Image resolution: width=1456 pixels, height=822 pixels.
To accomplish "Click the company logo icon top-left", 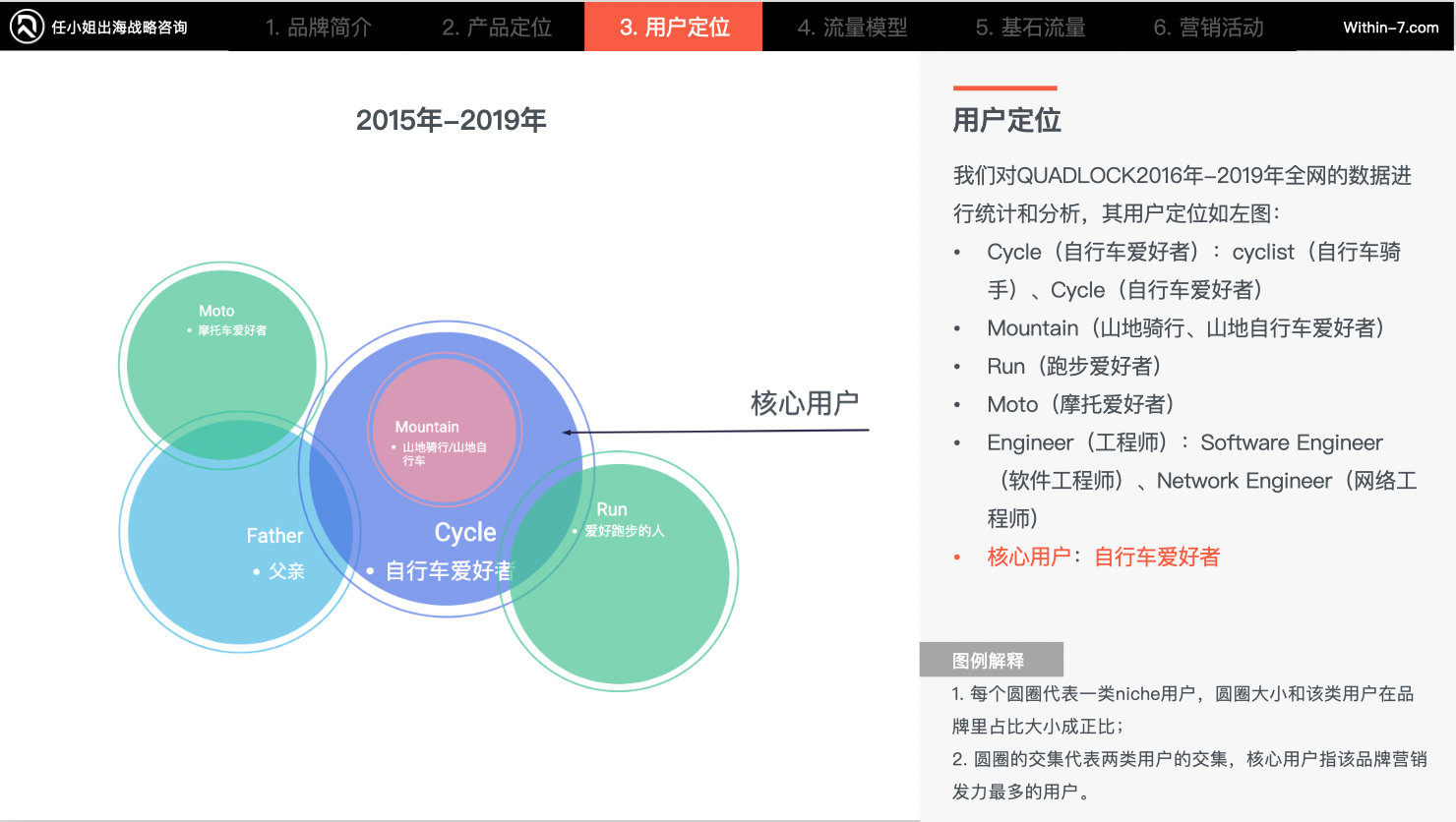I will coord(27,27).
